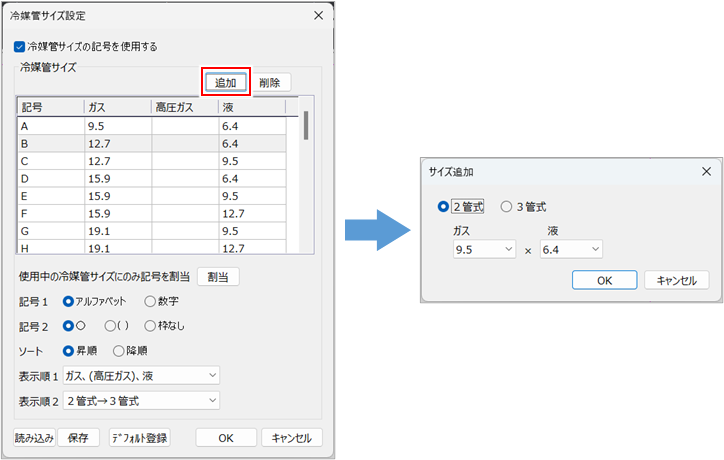Image resolution: width=724 pixels, height=460 pixels.
Task: Expand the ガス size dropdown
Action: tap(484, 249)
